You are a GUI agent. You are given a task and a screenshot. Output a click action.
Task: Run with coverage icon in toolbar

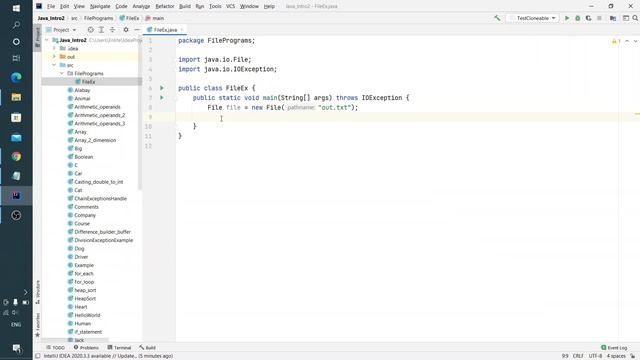click(588, 18)
